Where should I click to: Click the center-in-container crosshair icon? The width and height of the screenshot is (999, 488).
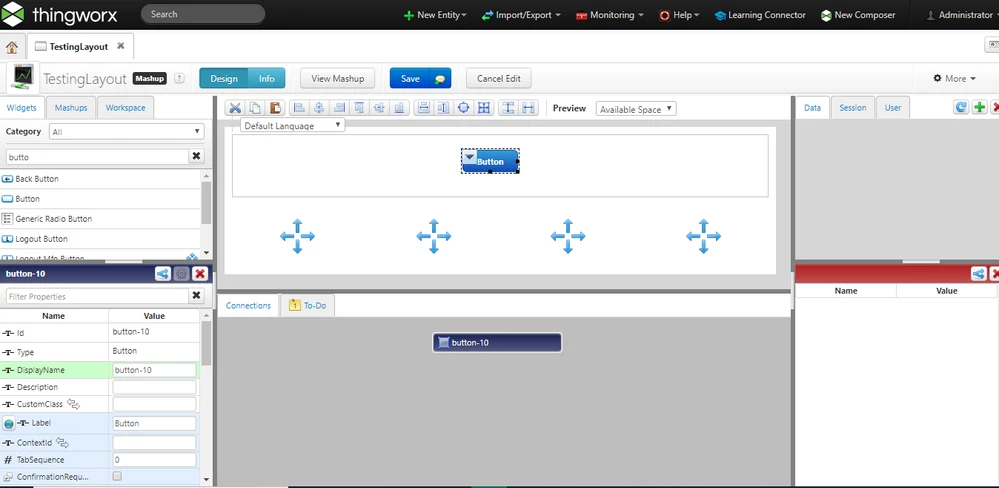pos(464,108)
